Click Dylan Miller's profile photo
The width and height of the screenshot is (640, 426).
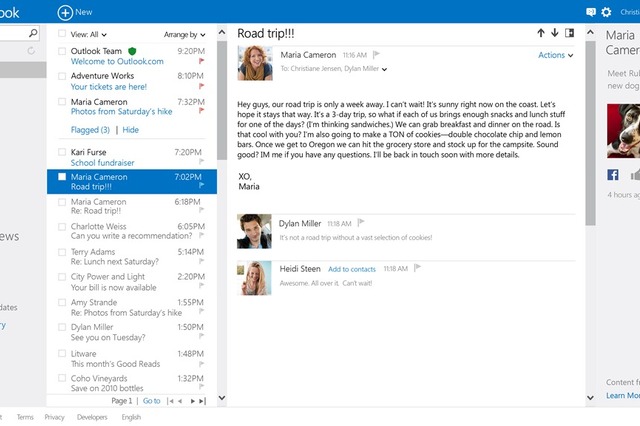pyautogui.click(x=254, y=231)
